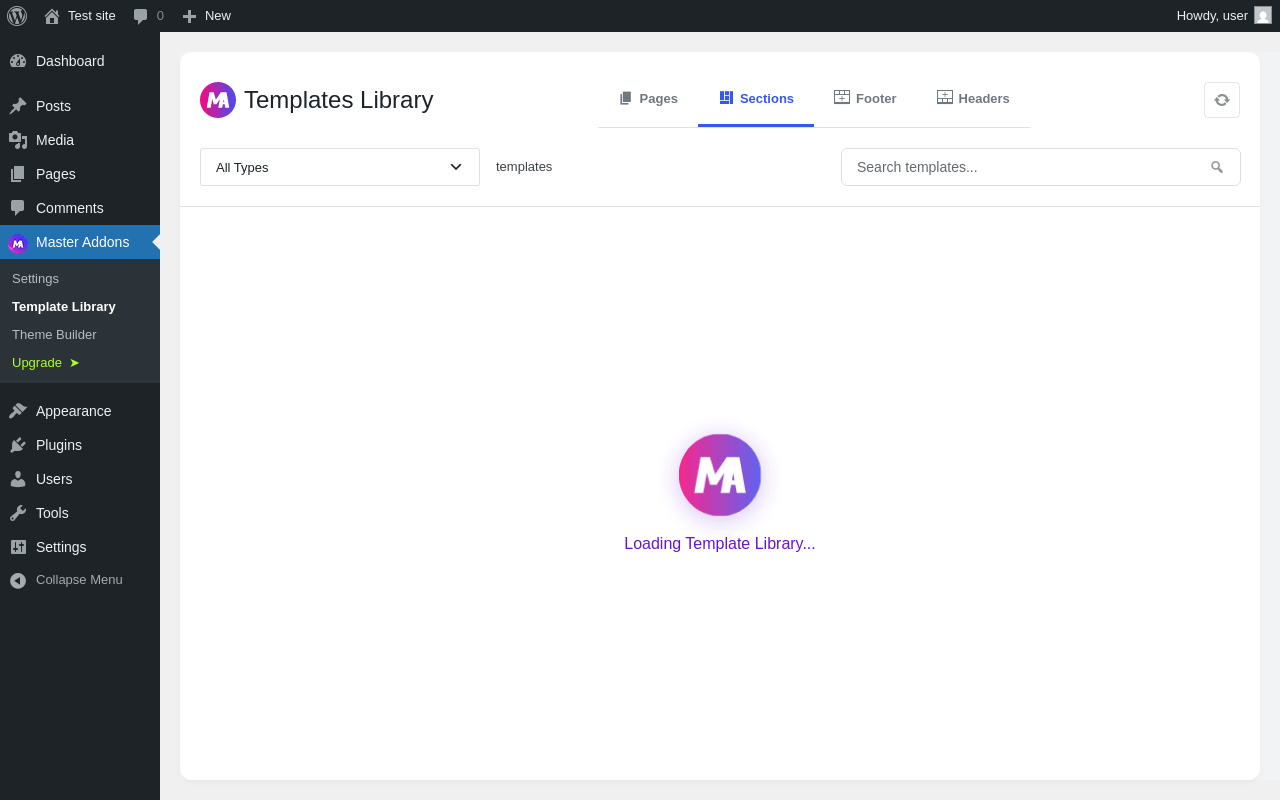Click the Master Addons logo beside Templates Library

pyautogui.click(x=218, y=100)
